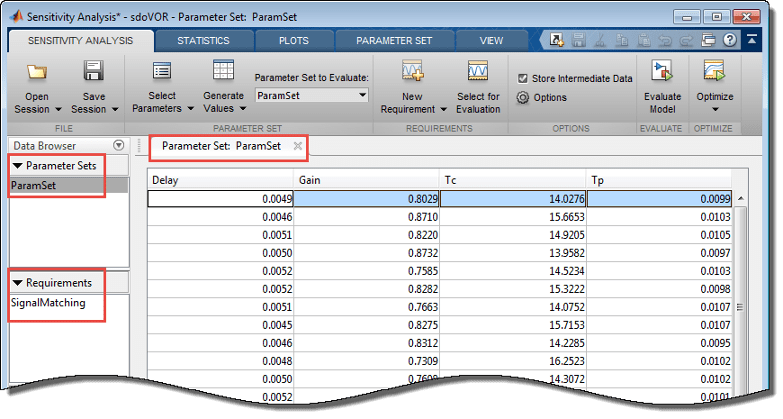Click the Tc column header

[512, 180]
